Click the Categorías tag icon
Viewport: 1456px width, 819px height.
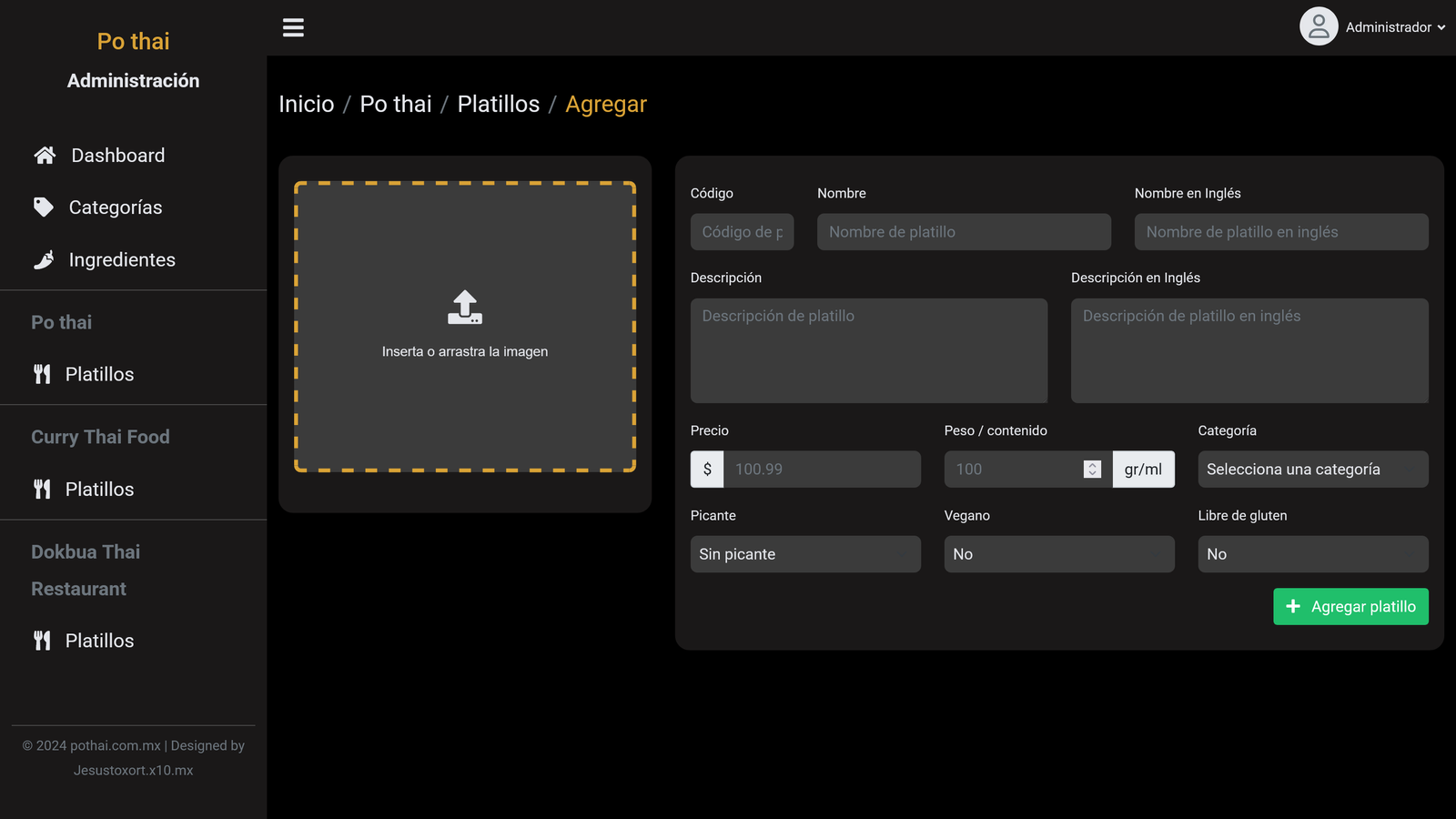click(x=43, y=207)
